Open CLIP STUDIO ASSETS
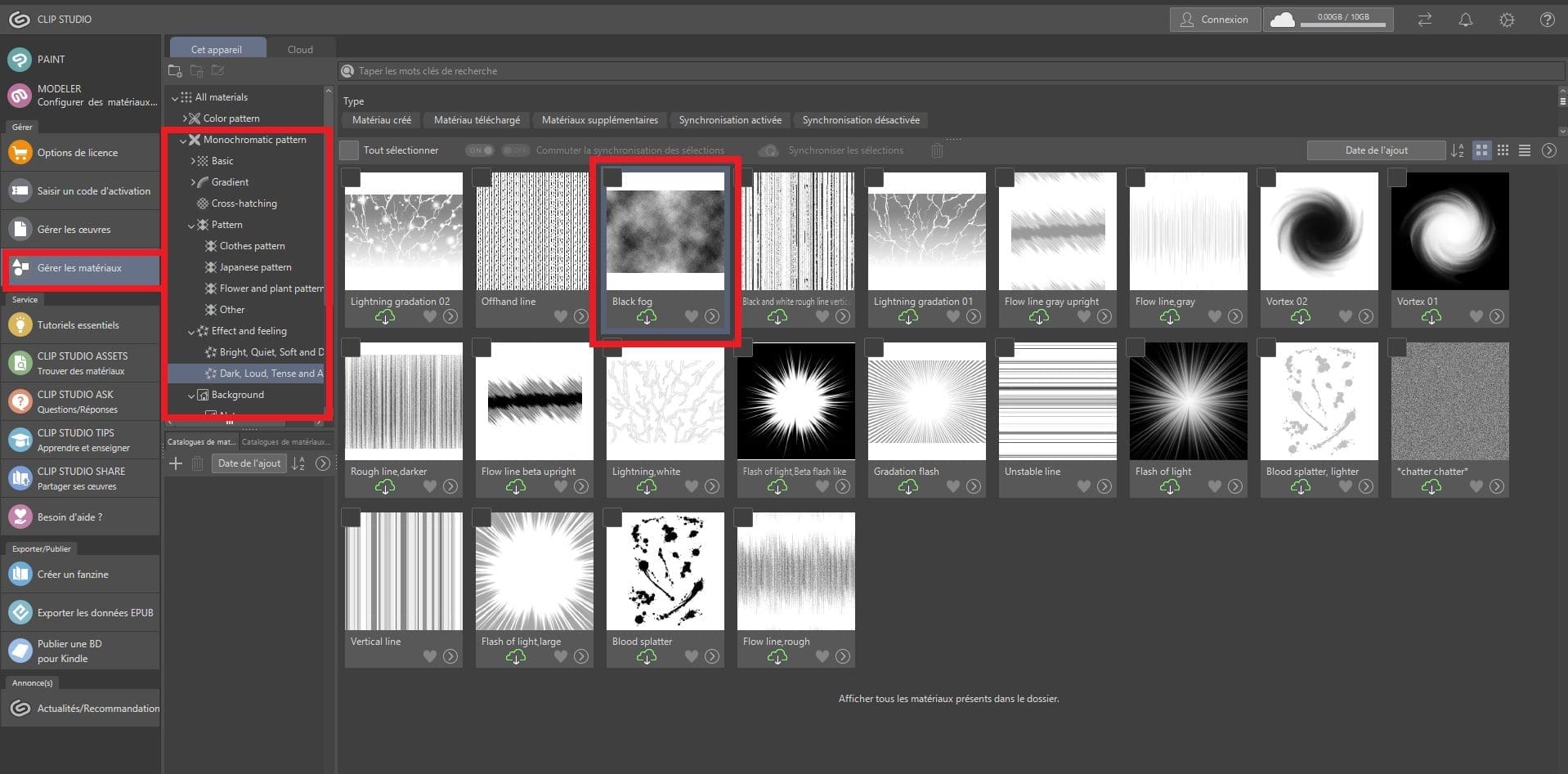The image size is (1568, 774). click(80, 363)
